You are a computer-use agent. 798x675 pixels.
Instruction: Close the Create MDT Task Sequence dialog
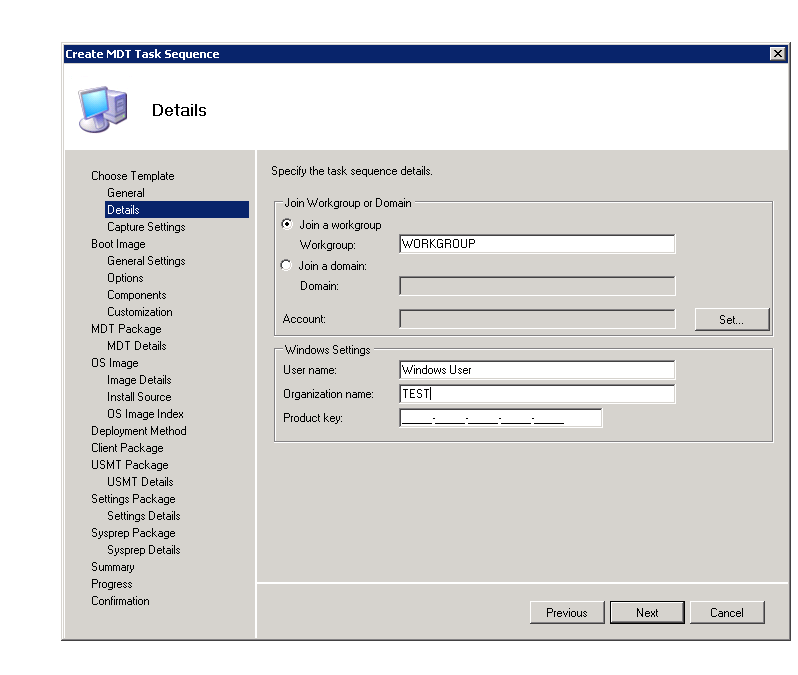777,54
